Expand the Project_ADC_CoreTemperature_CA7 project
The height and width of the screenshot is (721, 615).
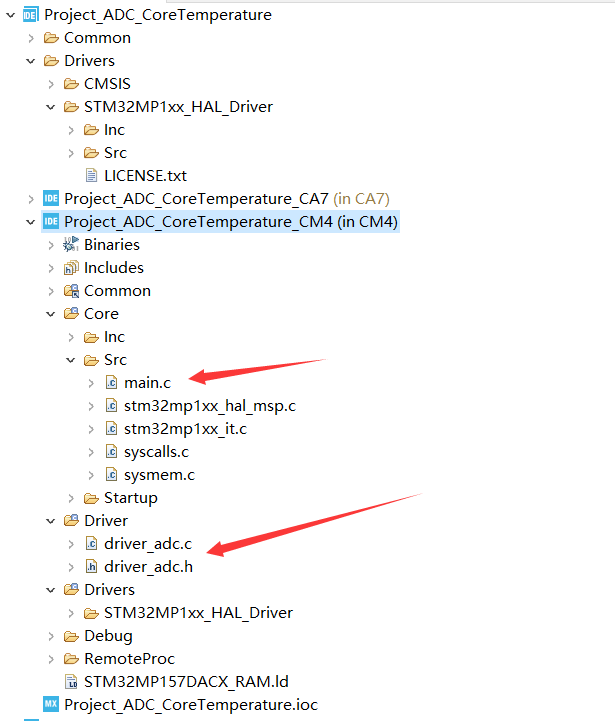[31, 199]
